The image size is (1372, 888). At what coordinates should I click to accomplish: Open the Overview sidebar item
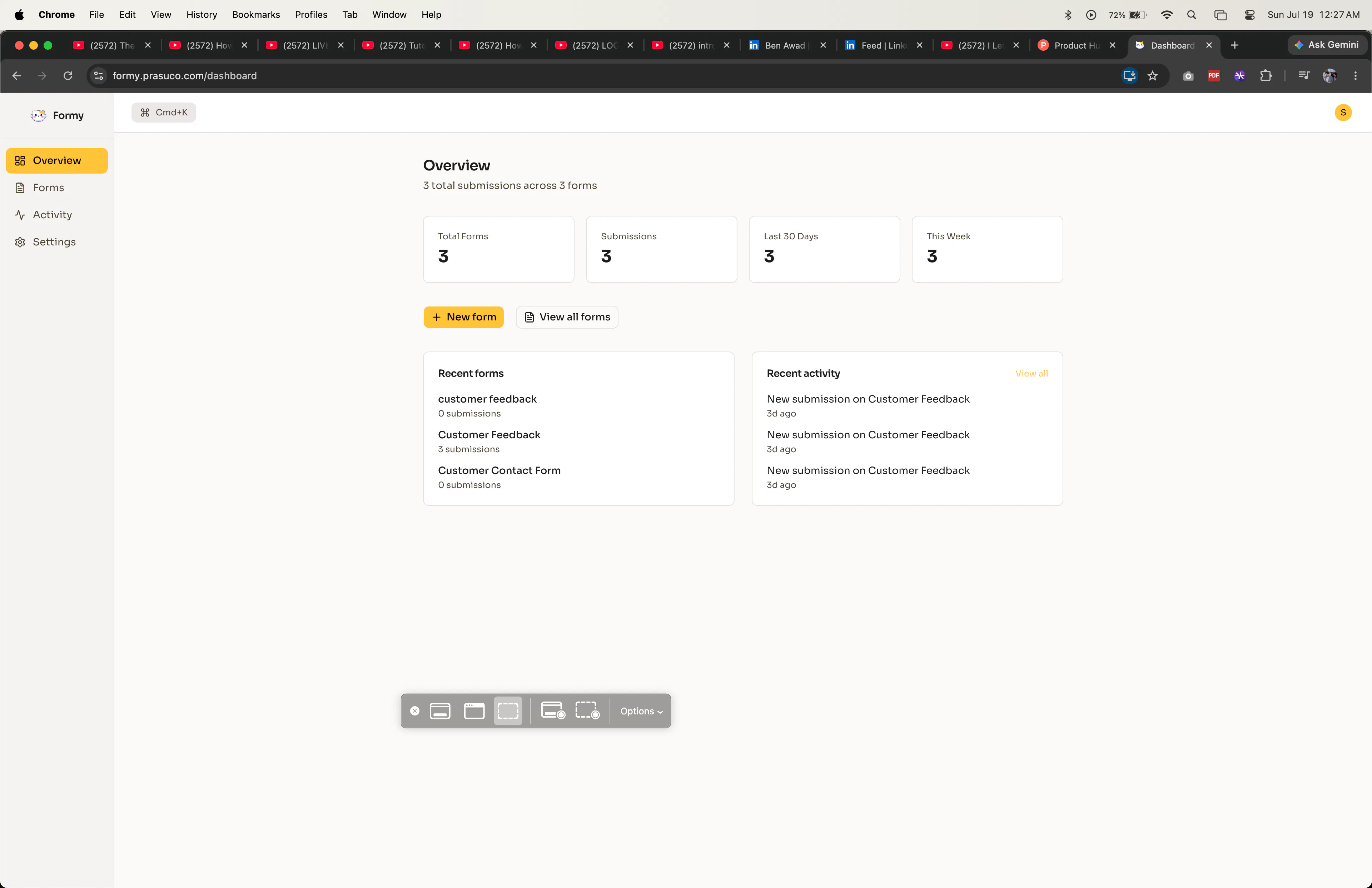click(56, 160)
